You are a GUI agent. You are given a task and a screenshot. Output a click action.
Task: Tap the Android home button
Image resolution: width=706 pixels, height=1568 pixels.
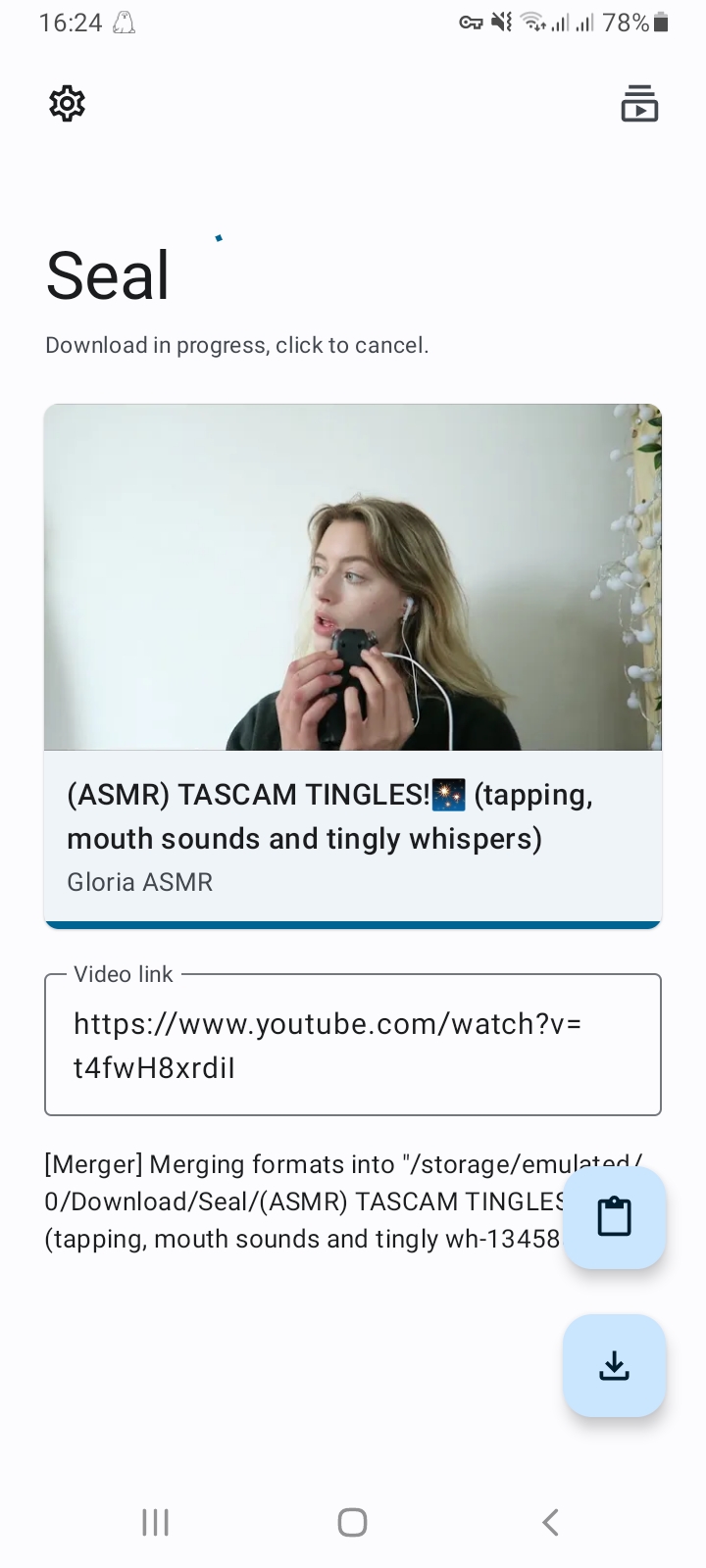pos(352,1522)
